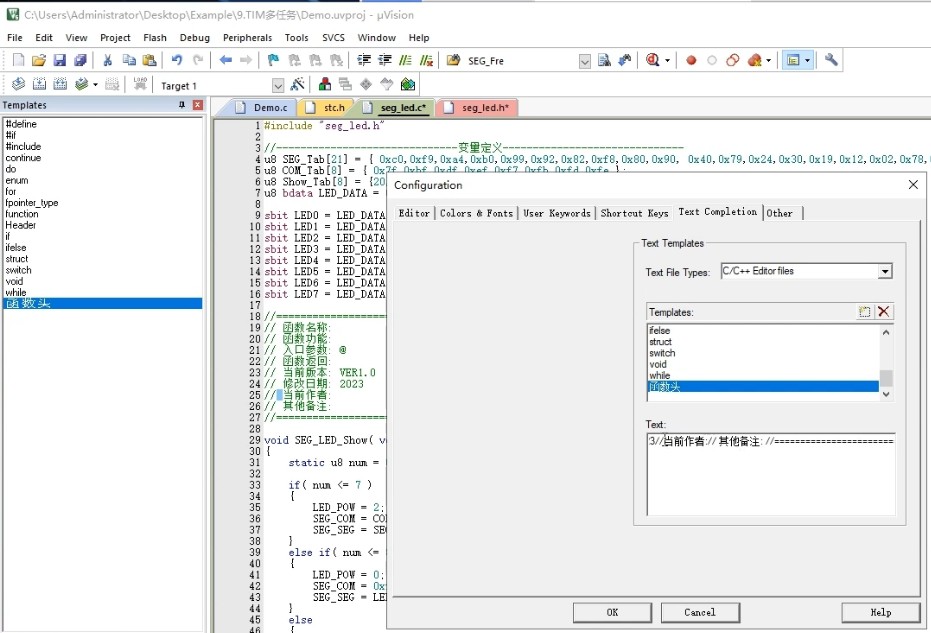Screen dimensions: 931x633
Task: Expand the Text File Types dropdown
Action: coord(885,271)
